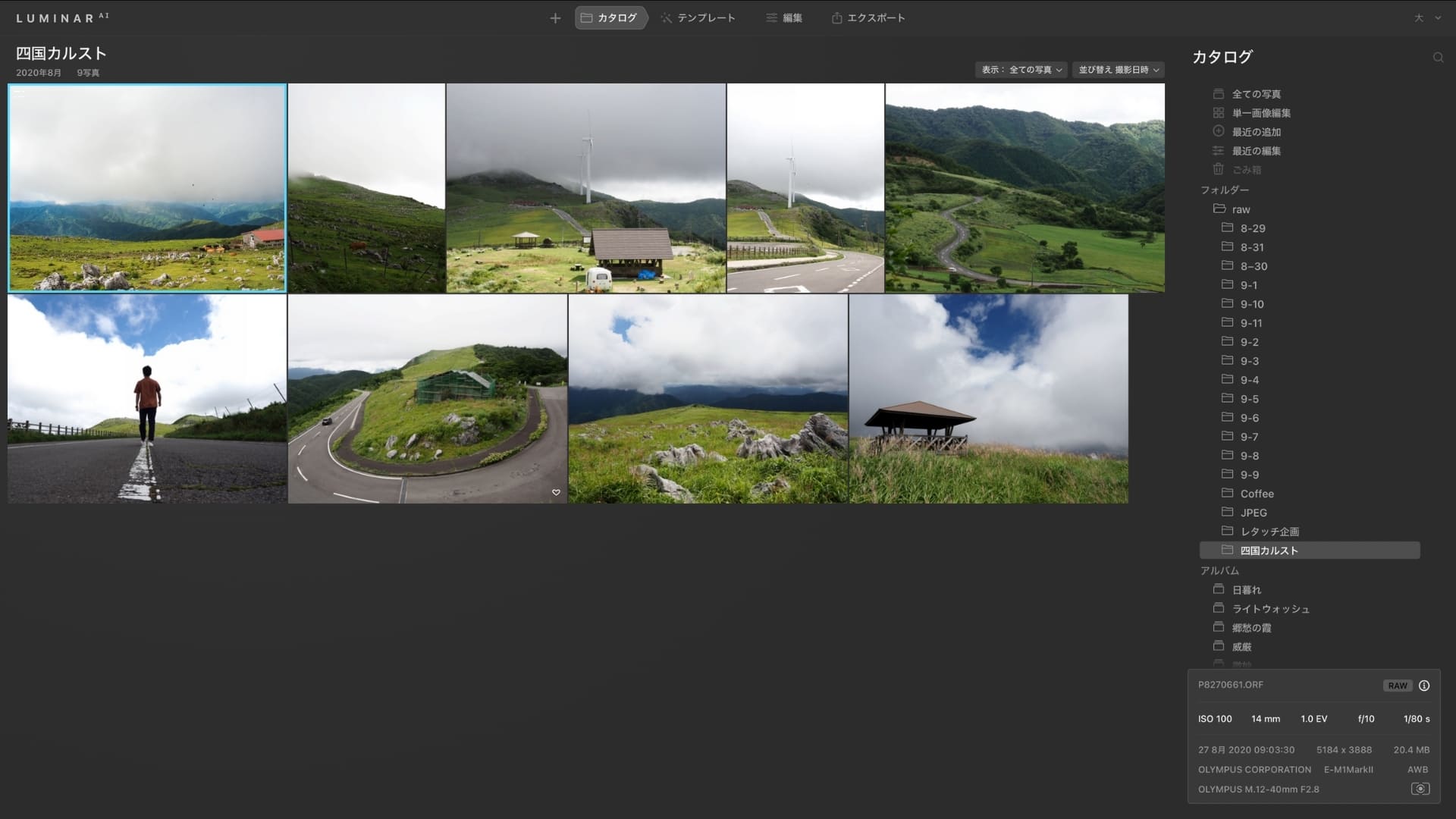Open the 表示: 全ての写真 filter dropdown
Viewport: 1456px width, 819px height.
[1021, 70]
